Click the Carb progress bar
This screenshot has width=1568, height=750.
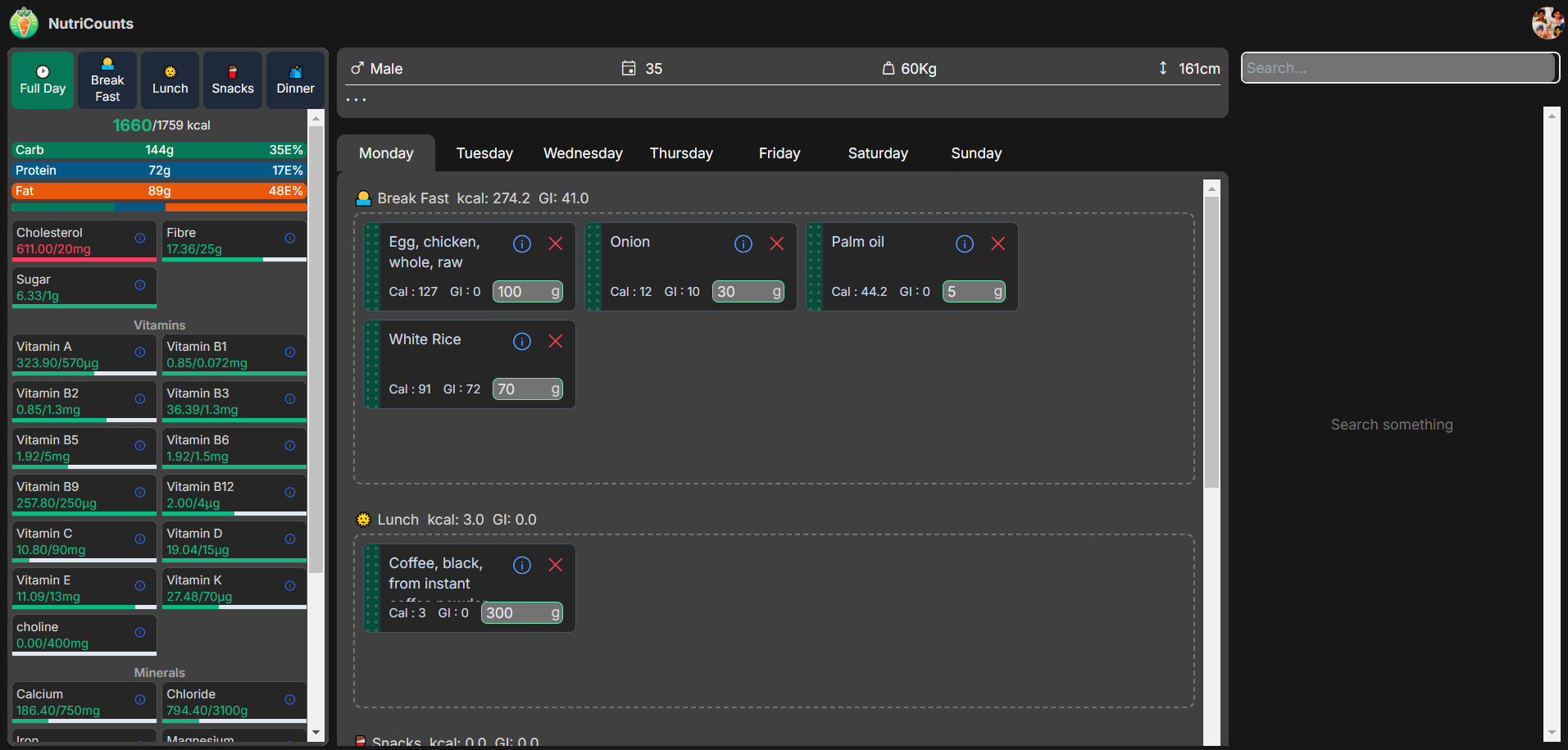coord(159,150)
